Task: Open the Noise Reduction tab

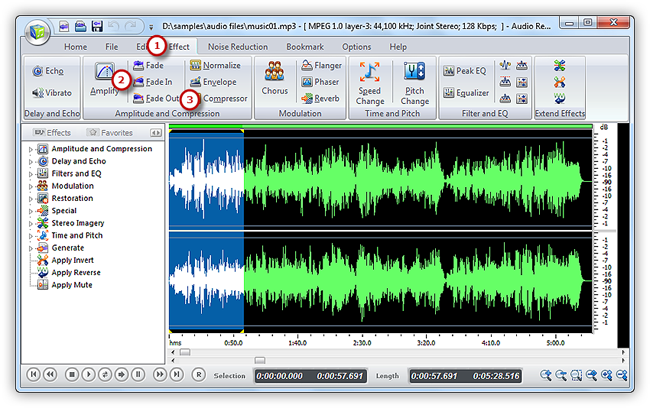Action: [238, 47]
